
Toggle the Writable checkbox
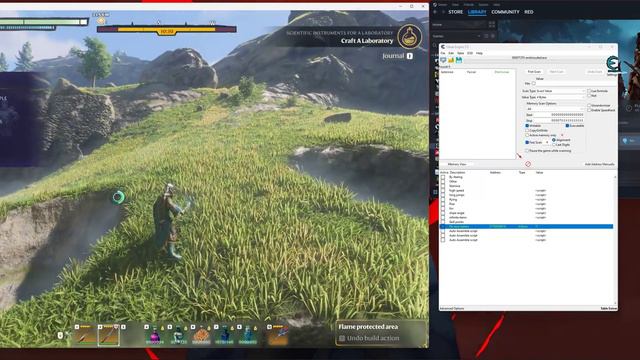pos(527,126)
